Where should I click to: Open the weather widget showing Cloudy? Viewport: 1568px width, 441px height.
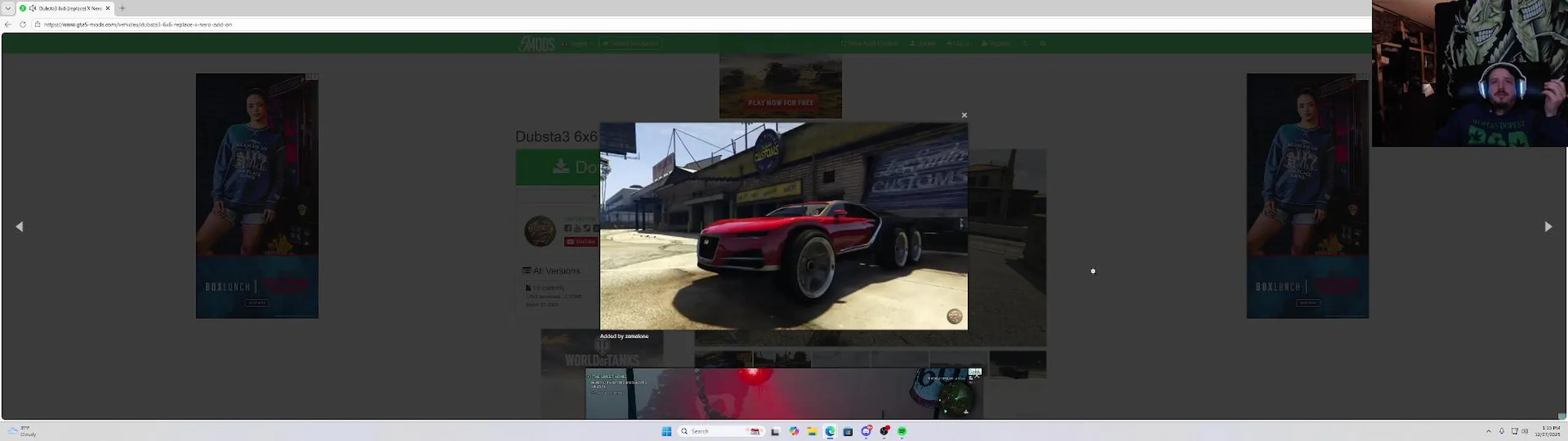[x=22, y=431]
